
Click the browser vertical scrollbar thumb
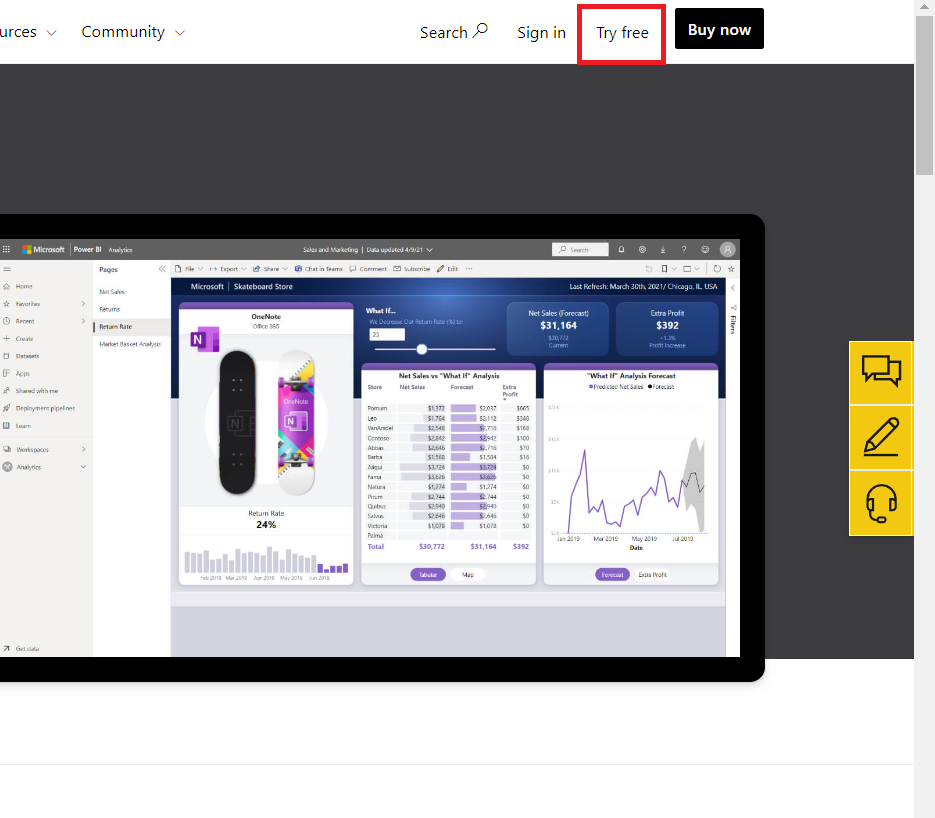[925, 95]
